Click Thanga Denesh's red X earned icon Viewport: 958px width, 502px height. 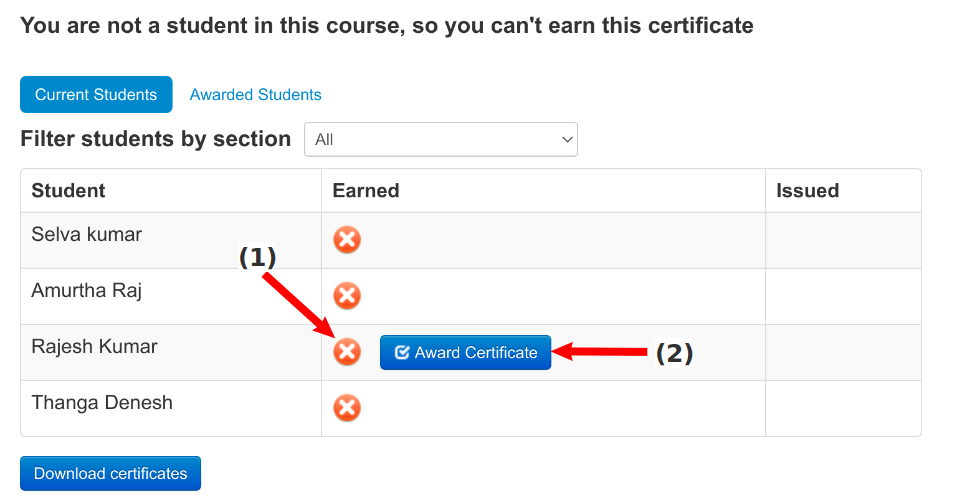[x=347, y=408]
